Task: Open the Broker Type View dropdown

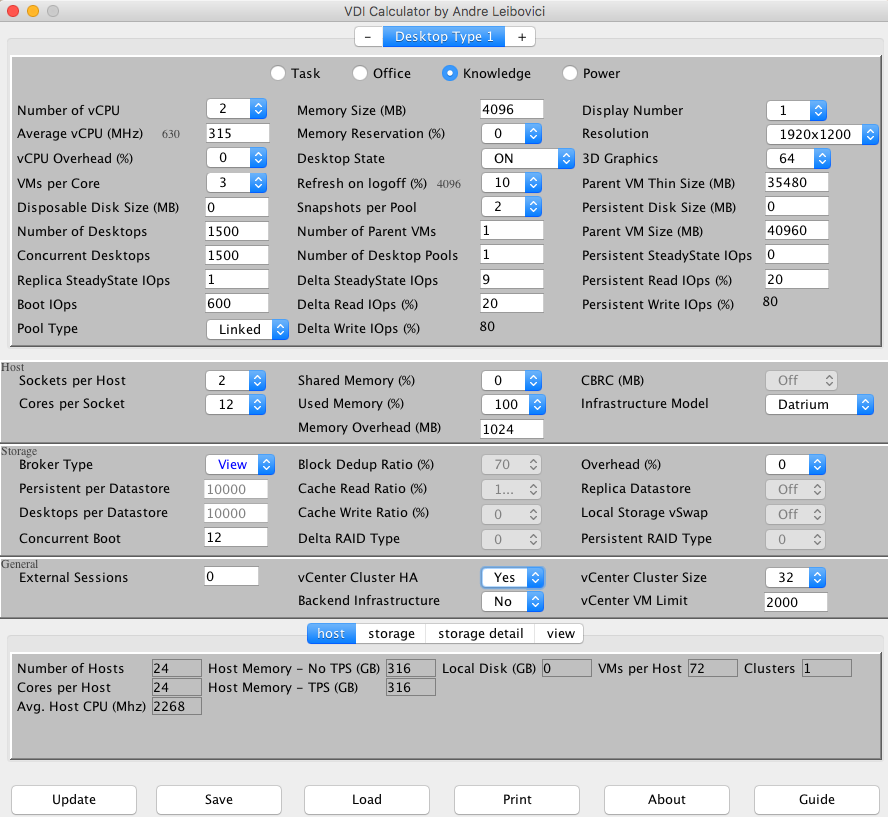Action: pyautogui.click(x=240, y=465)
